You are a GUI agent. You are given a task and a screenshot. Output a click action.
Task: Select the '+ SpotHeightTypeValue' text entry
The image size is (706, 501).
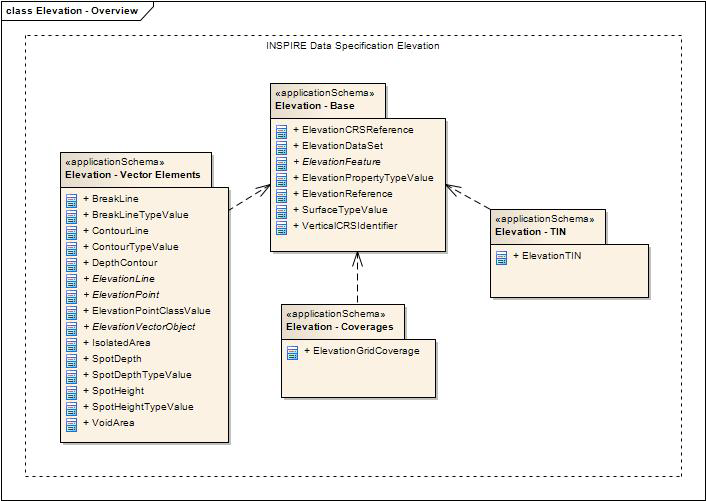click(139, 406)
